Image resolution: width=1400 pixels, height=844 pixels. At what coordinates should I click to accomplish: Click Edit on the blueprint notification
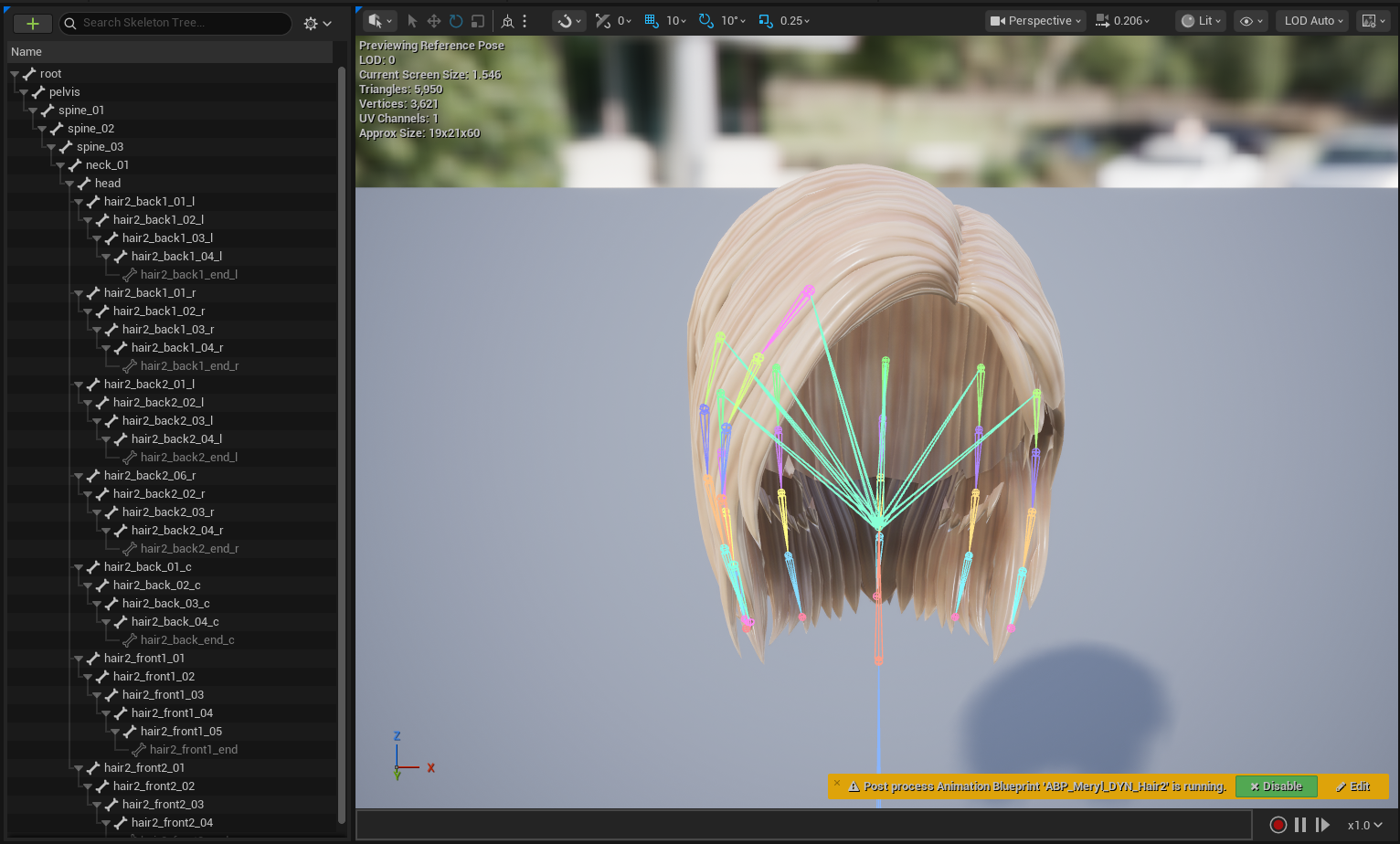(1353, 786)
